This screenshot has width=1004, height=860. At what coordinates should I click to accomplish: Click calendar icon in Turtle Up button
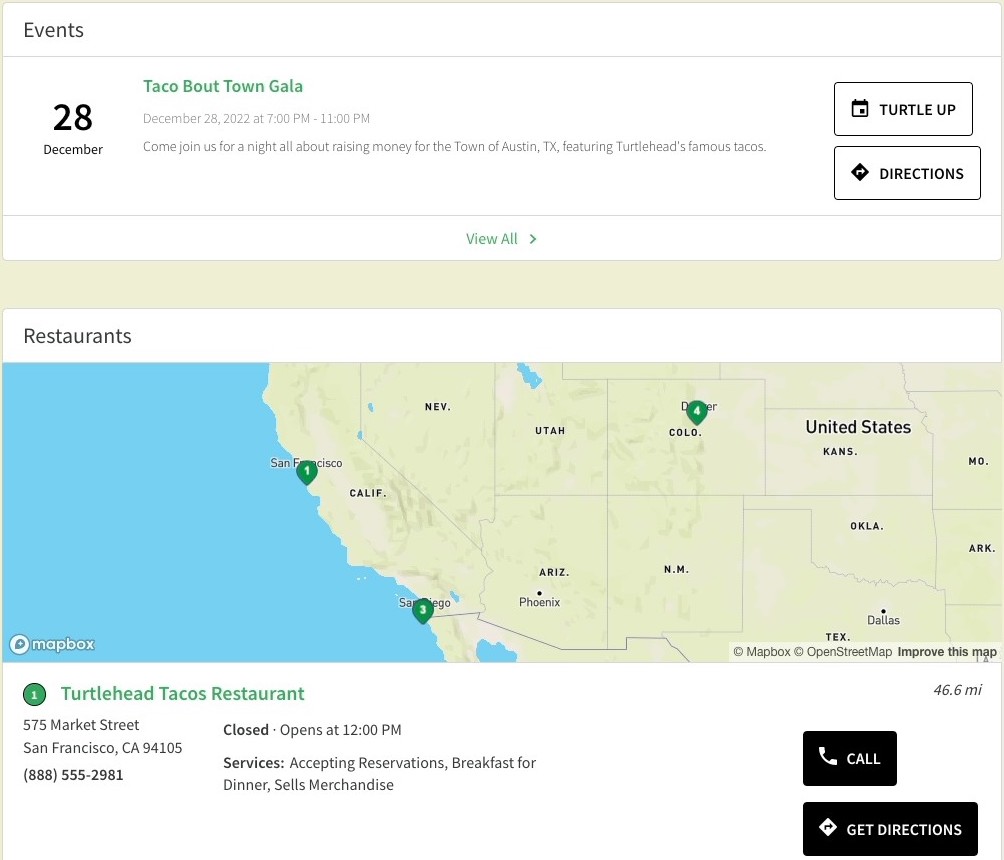pos(860,109)
